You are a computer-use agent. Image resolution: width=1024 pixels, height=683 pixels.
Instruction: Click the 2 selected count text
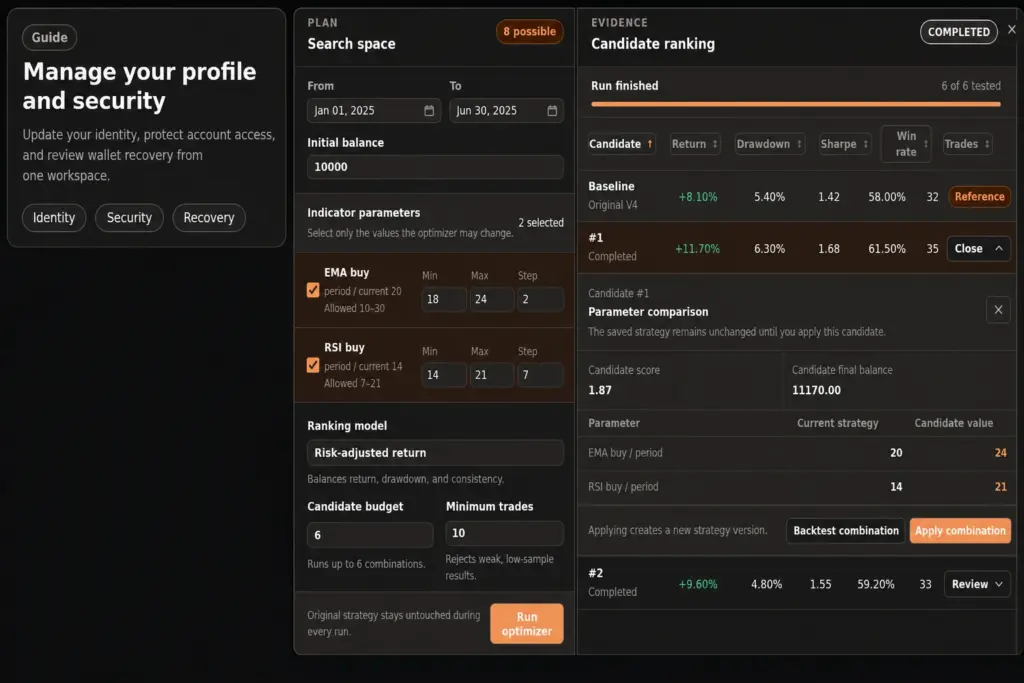pyautogui.click(x=541, y=223)
